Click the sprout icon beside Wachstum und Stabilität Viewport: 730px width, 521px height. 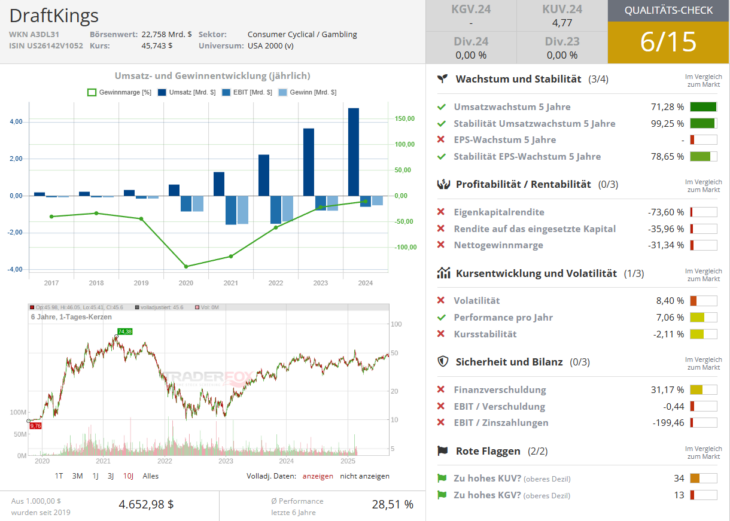click(x=442, y=79)
